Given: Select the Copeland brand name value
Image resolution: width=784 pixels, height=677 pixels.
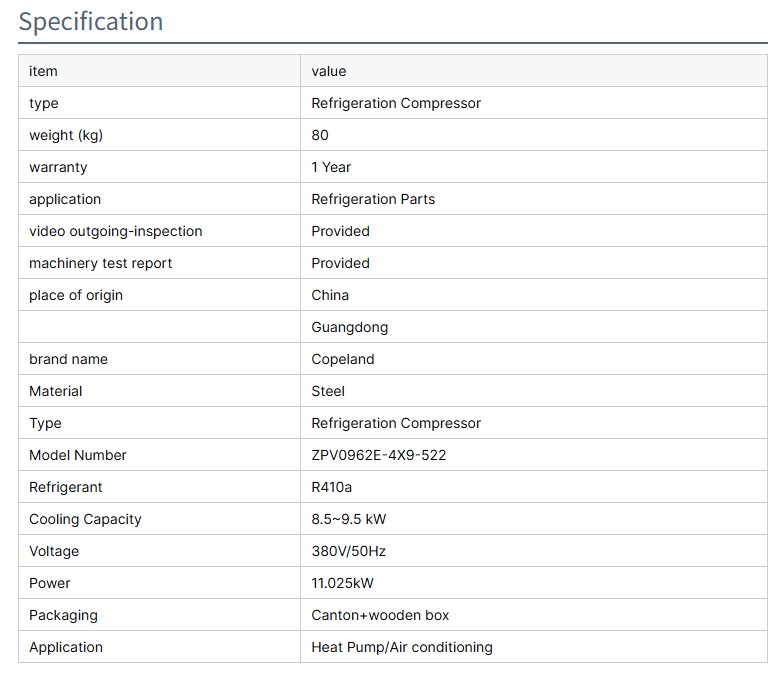Looking at the screenshot, I should (x=342, y=359).
